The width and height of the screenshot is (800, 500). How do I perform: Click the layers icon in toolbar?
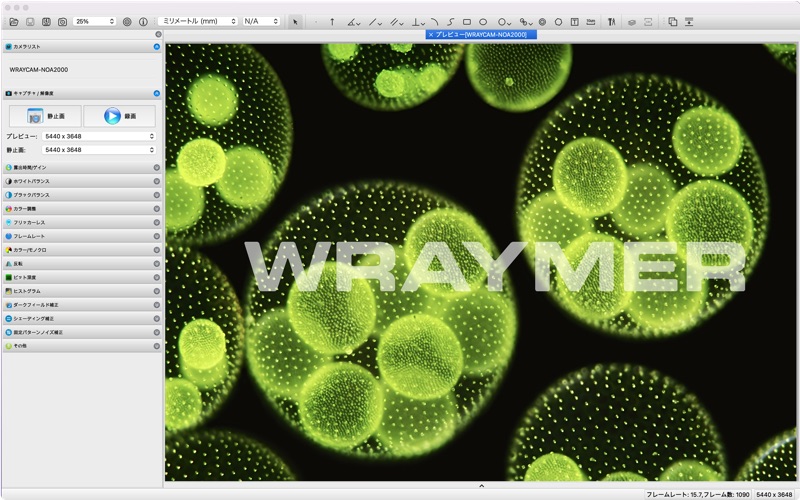click(632, 21)
